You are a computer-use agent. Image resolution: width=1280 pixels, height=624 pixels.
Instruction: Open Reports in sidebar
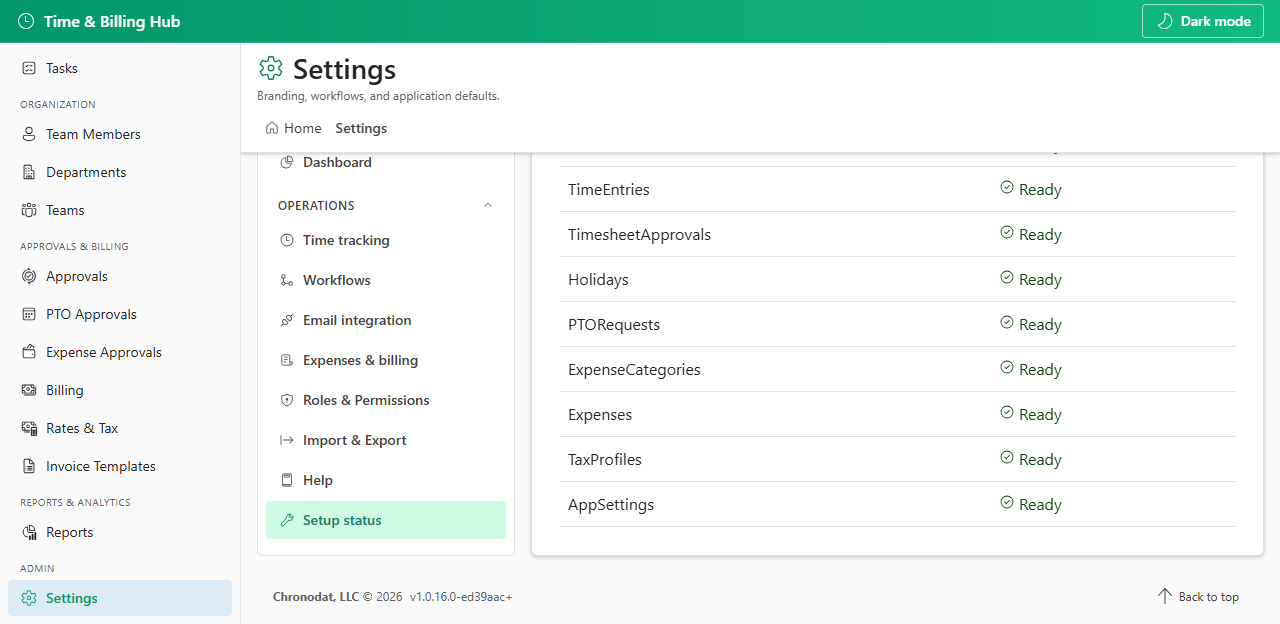pos(120,532)
